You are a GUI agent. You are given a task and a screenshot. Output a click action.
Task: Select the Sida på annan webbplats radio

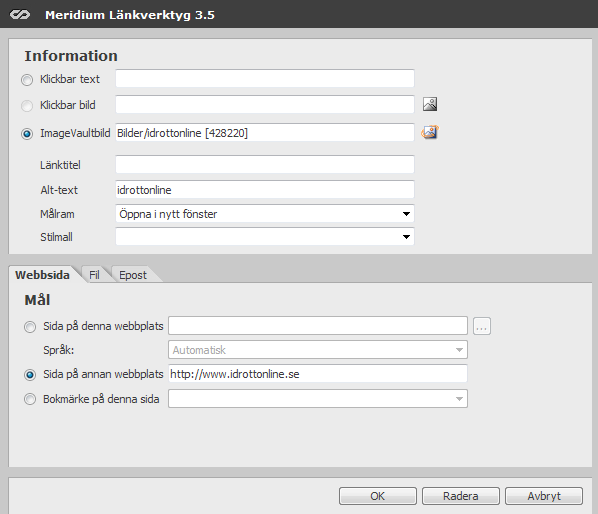tap(30, 375)
